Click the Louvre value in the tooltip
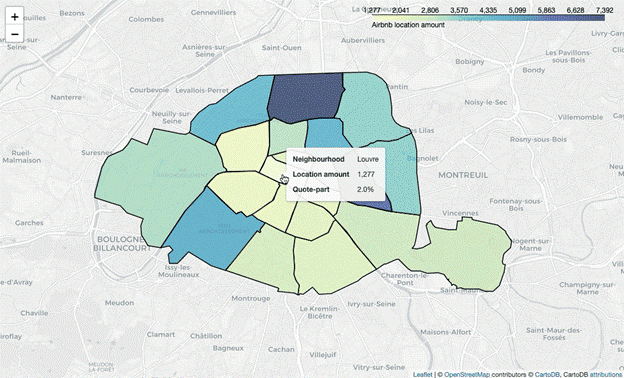 click(368, 159)
